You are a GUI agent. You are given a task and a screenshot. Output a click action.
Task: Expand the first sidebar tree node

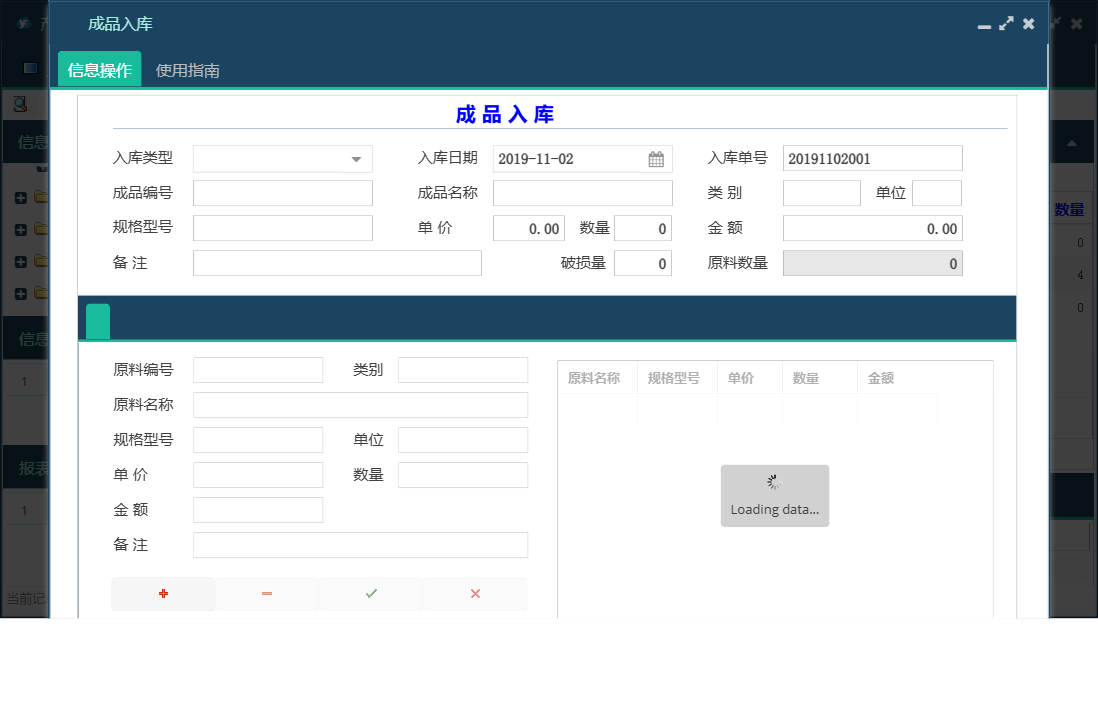pos(20,197)
